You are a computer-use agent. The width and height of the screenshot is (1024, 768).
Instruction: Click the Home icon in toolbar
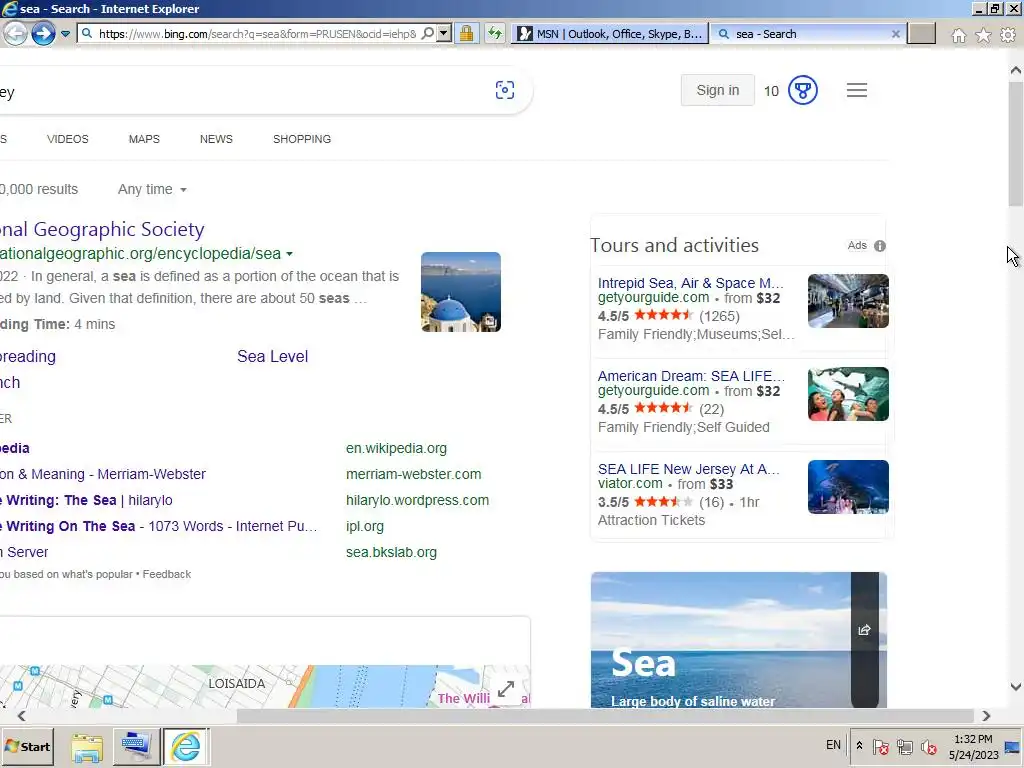tap(959, 35)
